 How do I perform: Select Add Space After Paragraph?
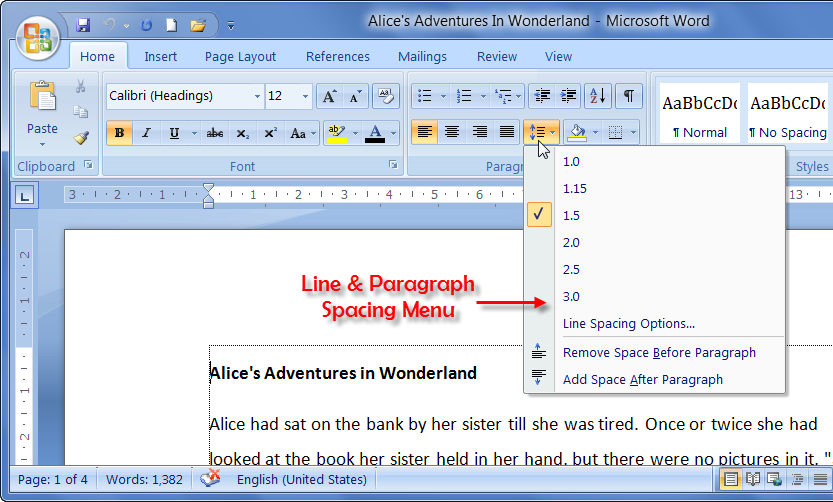(654, 379)
